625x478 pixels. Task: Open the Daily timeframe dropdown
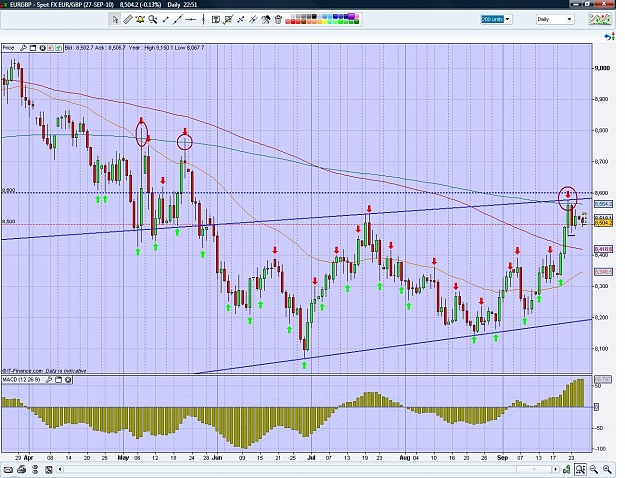pyautogui.click(x=554, y=19)
